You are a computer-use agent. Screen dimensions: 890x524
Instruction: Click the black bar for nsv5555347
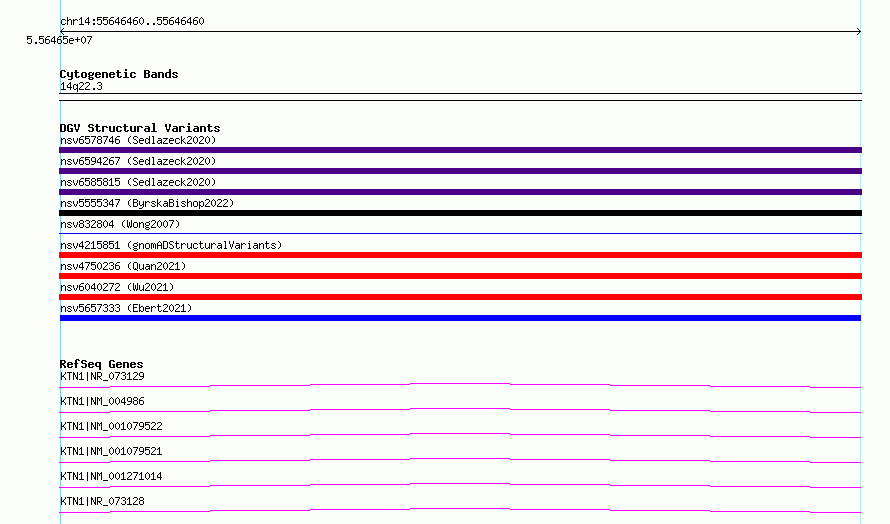(x=460, y=213)
